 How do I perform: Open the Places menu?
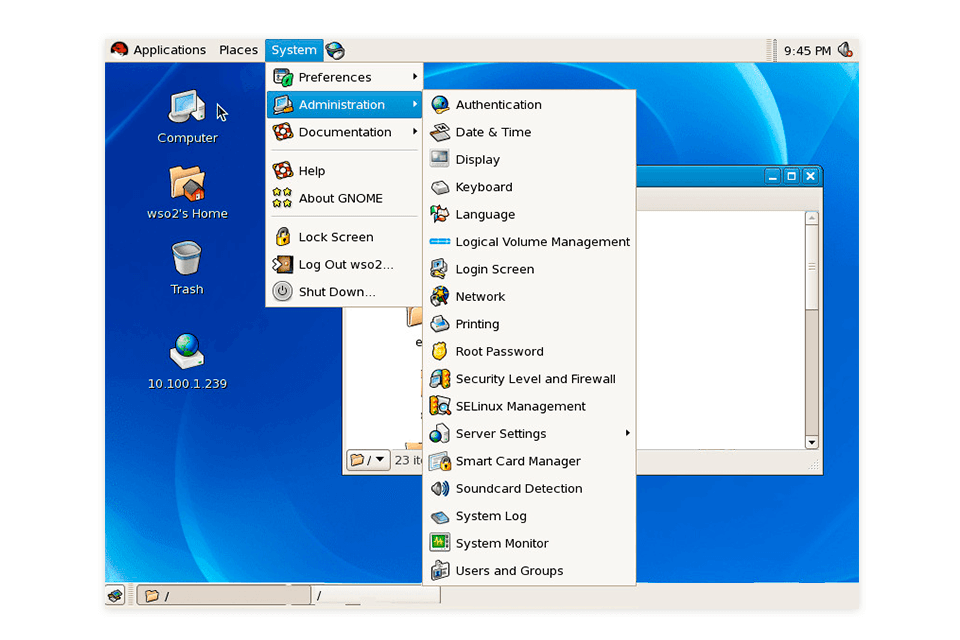pos(238,50)
